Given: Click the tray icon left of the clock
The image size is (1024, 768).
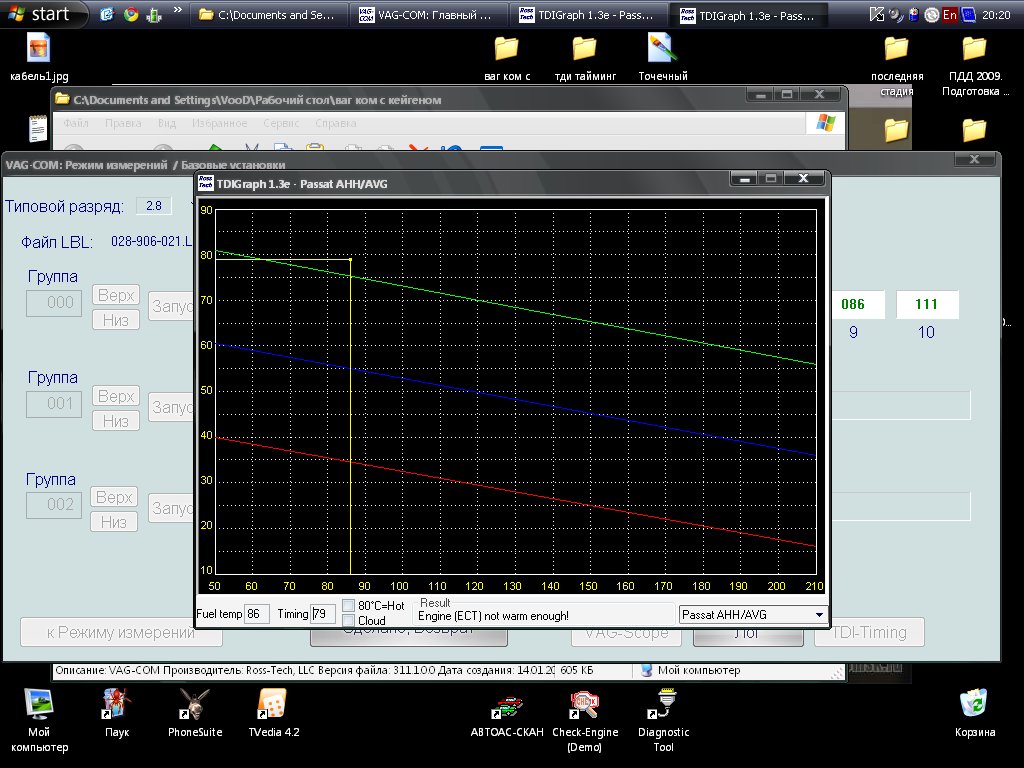Looking at the screenshot, I should [968, 15].
